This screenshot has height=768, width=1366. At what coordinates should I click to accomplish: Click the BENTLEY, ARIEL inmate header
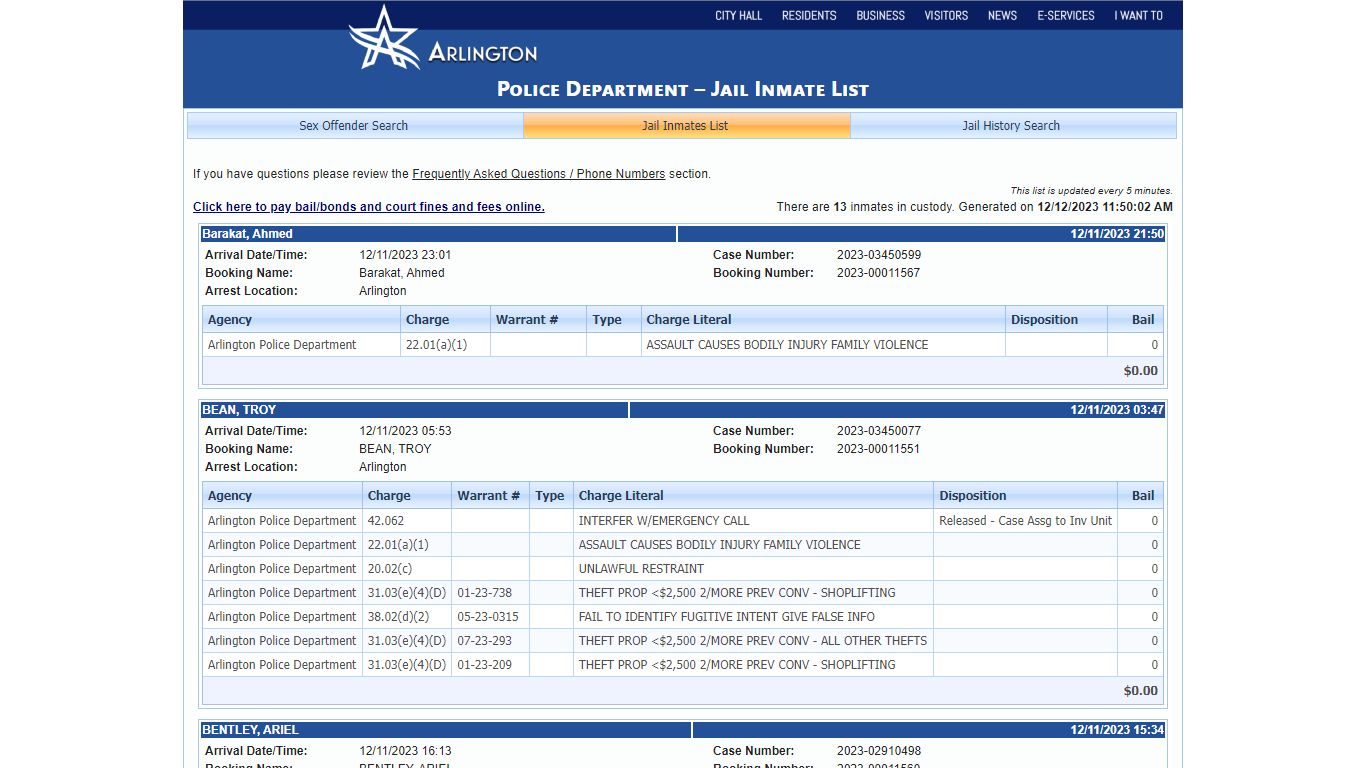click(x=446, y=730)
